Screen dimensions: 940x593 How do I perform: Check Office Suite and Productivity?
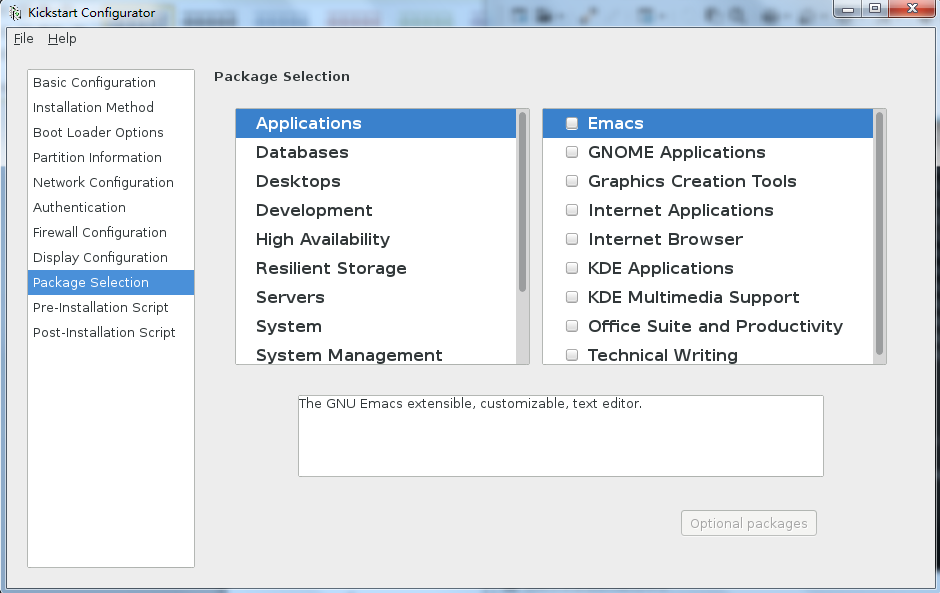pos(572,327)
